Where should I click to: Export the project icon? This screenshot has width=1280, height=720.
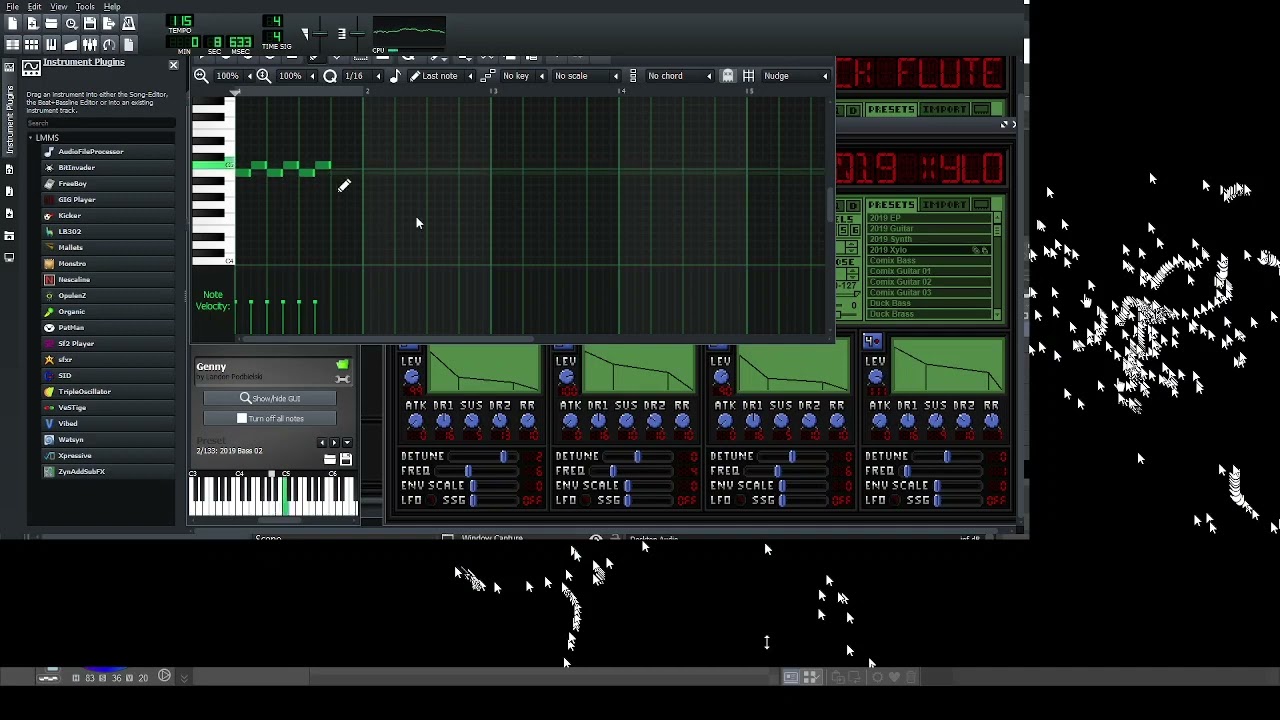(109, 23)
